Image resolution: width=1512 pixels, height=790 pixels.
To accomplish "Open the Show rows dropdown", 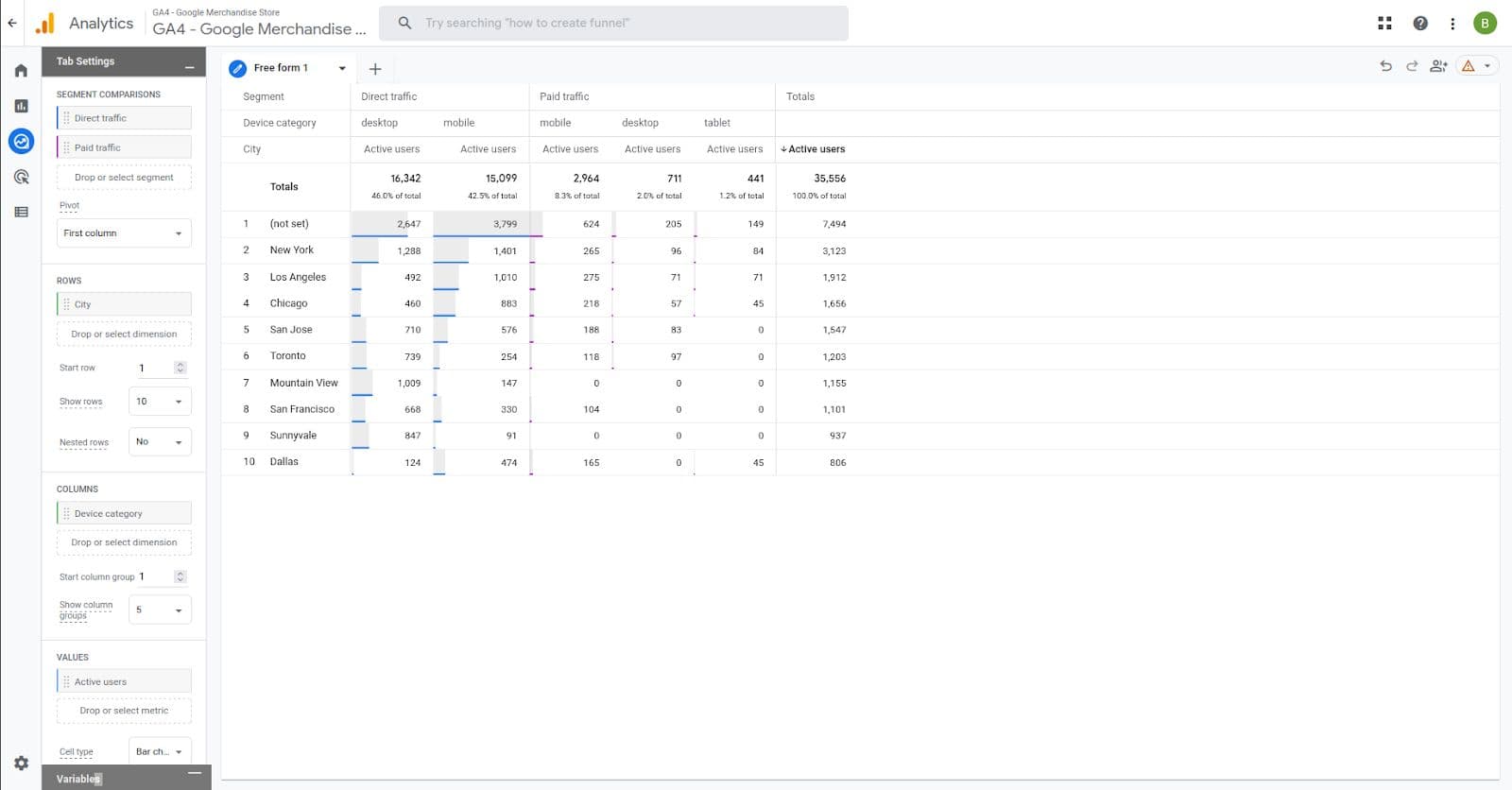I will click(160, 402).
